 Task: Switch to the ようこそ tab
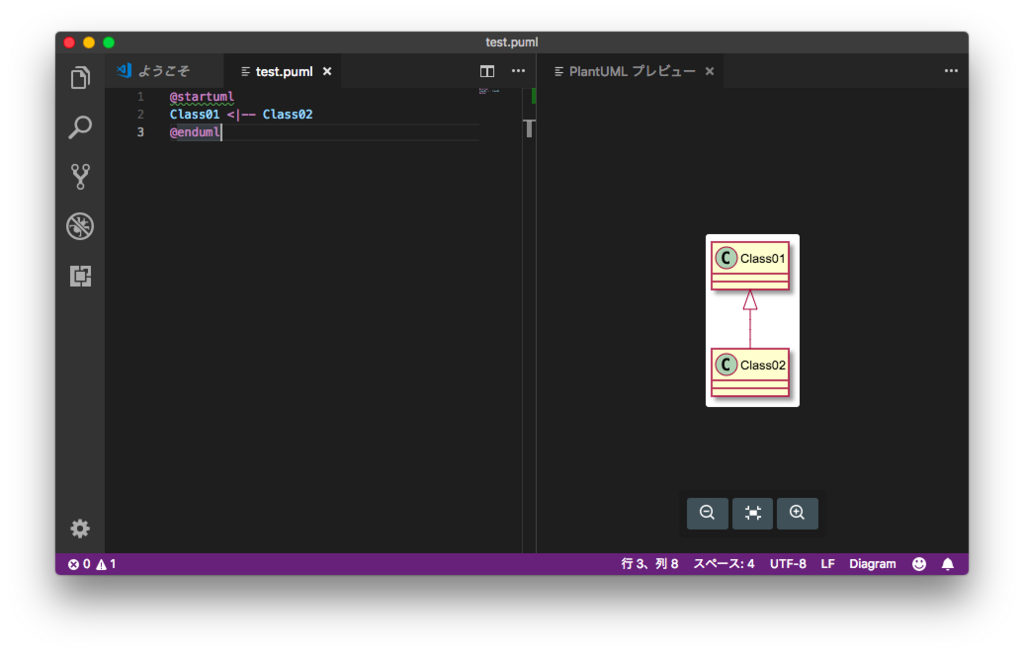[x=164, y=71]
